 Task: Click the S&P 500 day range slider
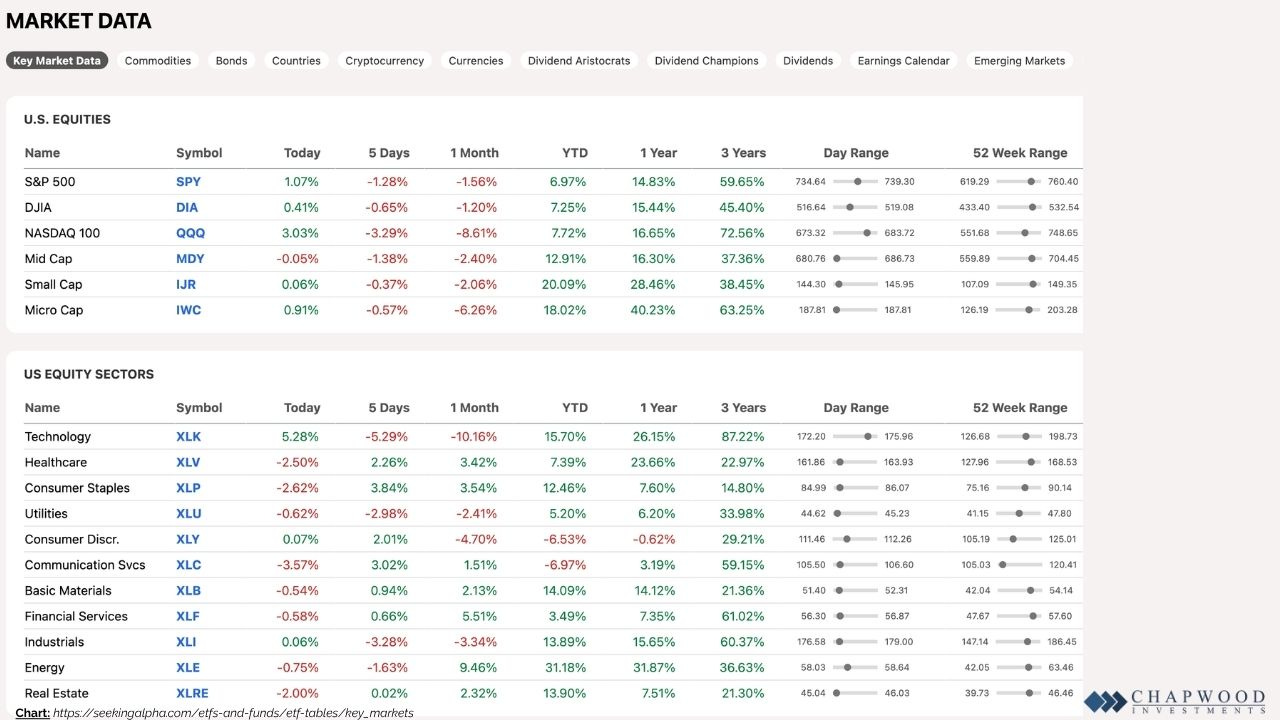pos(855,182)
